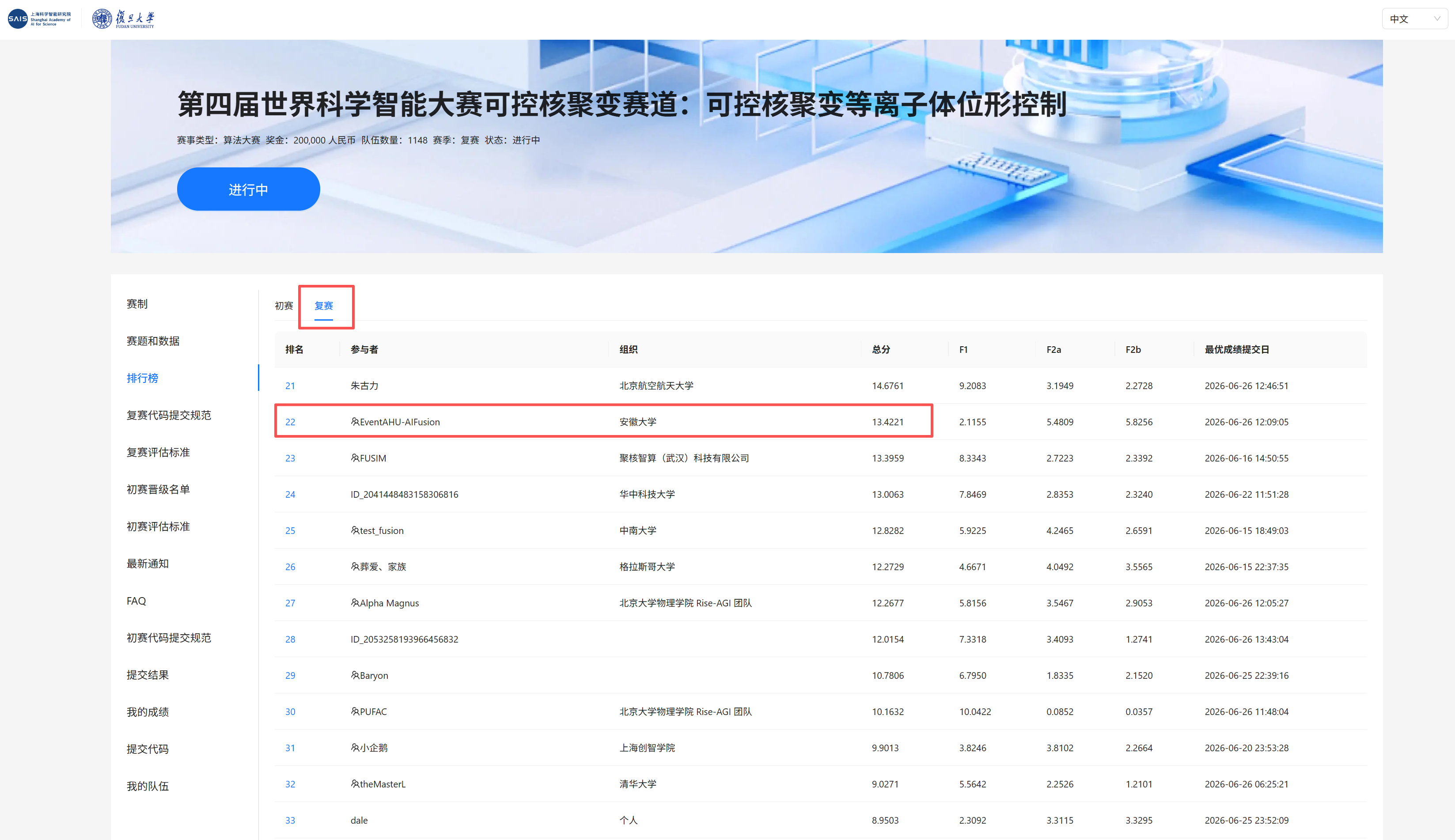Click team icon beside FUSIM
The image size is (1455, 840).
click(355, 458)
